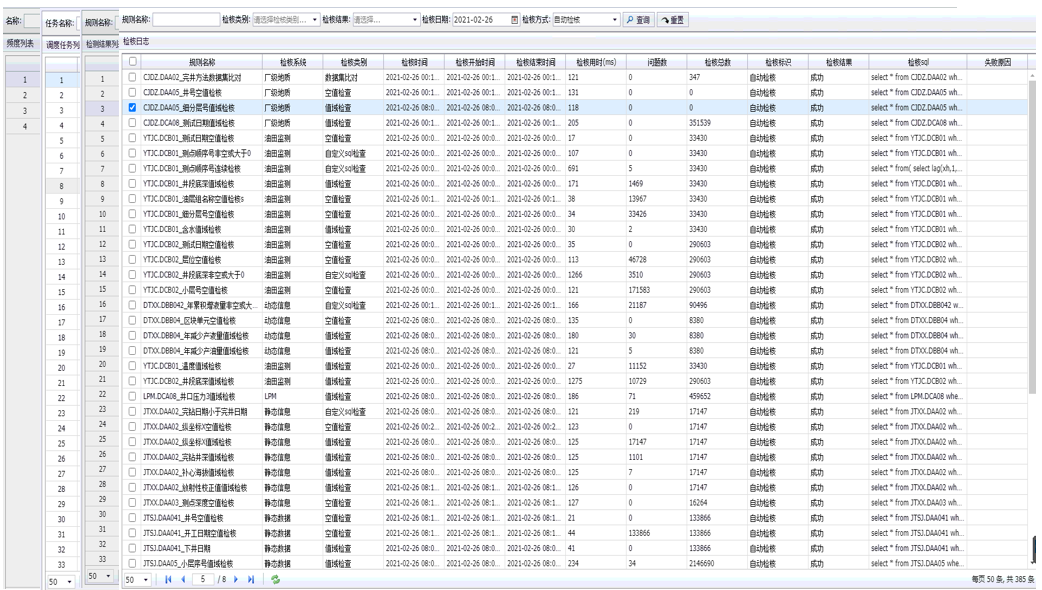Select the 检测结果列 tab

click(102, 44)
